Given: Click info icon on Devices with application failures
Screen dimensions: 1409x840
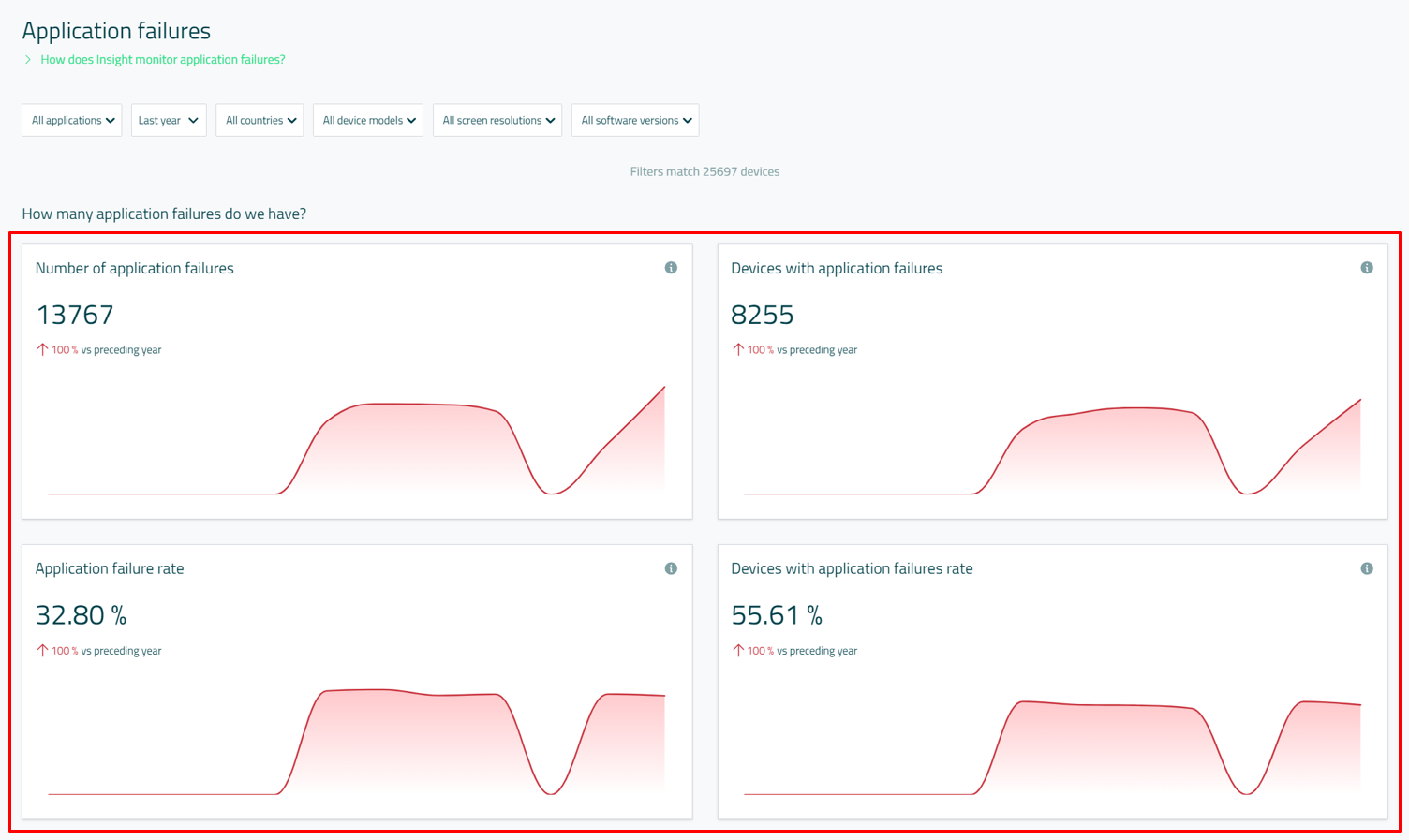Looking at the screenshot, I should tap(1367, 268).
